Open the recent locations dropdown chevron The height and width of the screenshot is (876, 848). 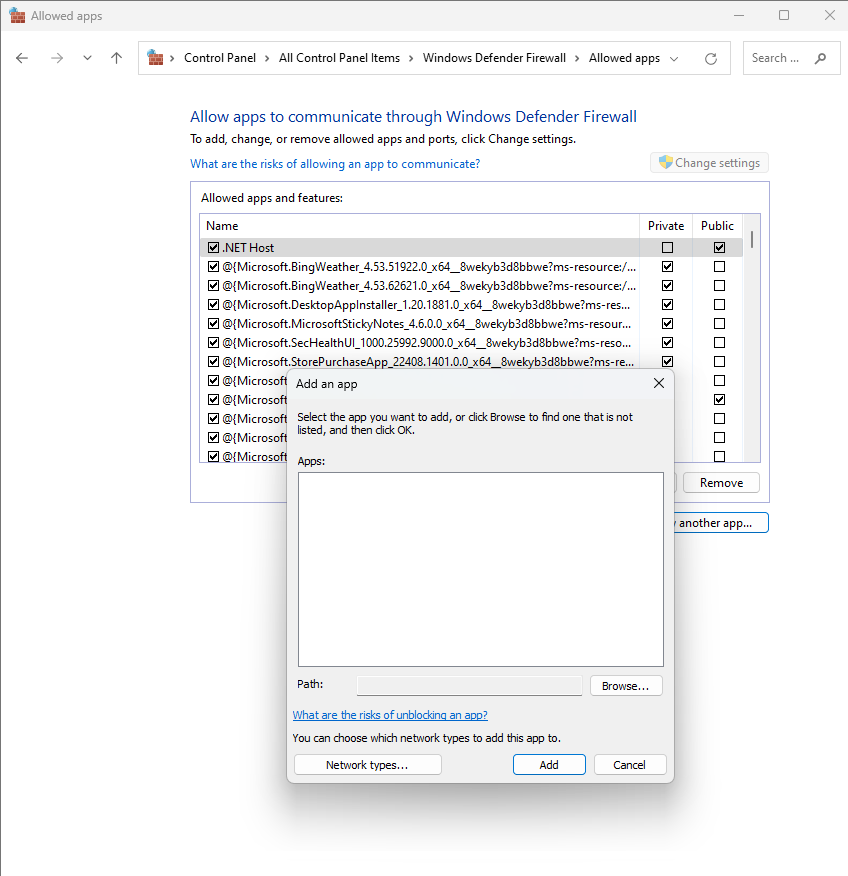click(x=87, y=58)
